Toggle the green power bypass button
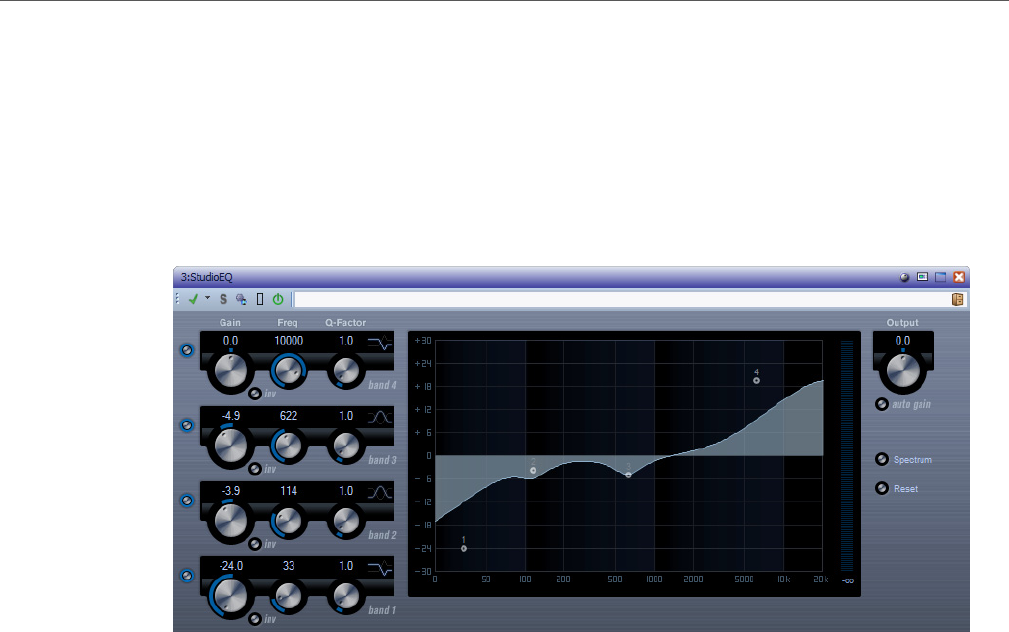The height and width of the screenshot is (632, 1009). [278, 299]
